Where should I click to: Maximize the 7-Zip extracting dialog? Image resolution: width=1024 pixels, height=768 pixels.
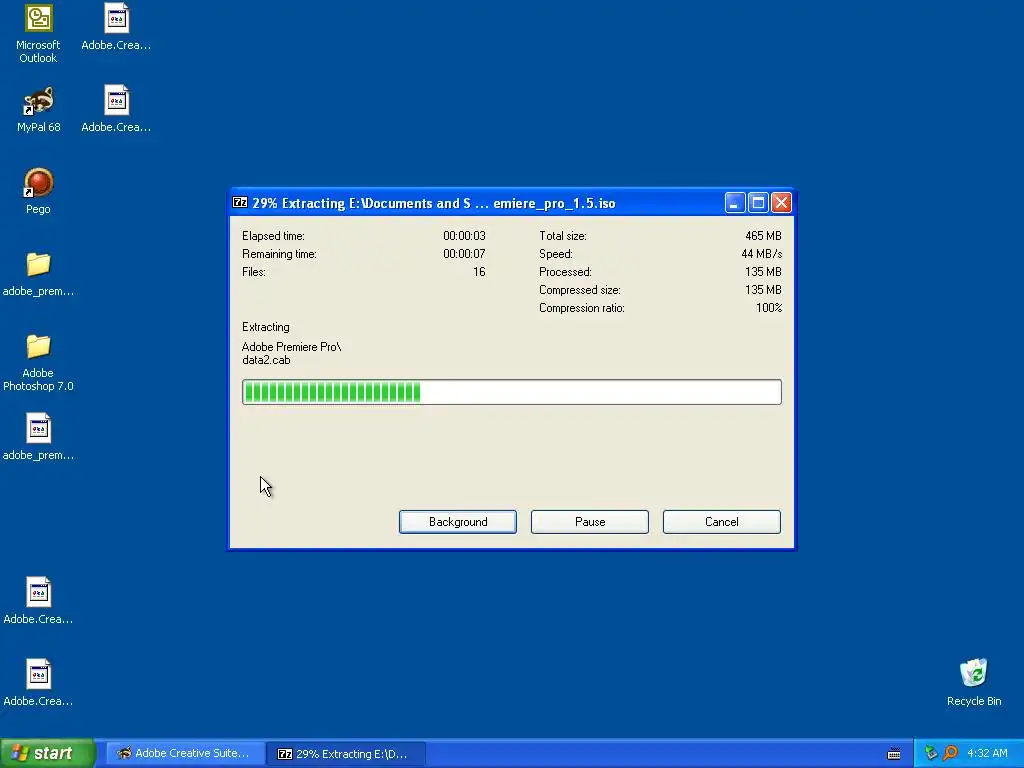[758, 203]
